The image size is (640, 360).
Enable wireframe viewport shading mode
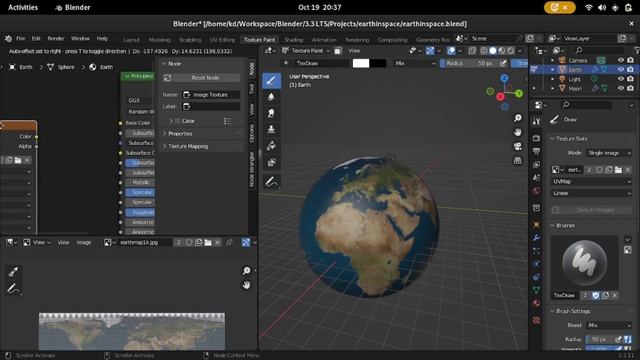[484, 51]
